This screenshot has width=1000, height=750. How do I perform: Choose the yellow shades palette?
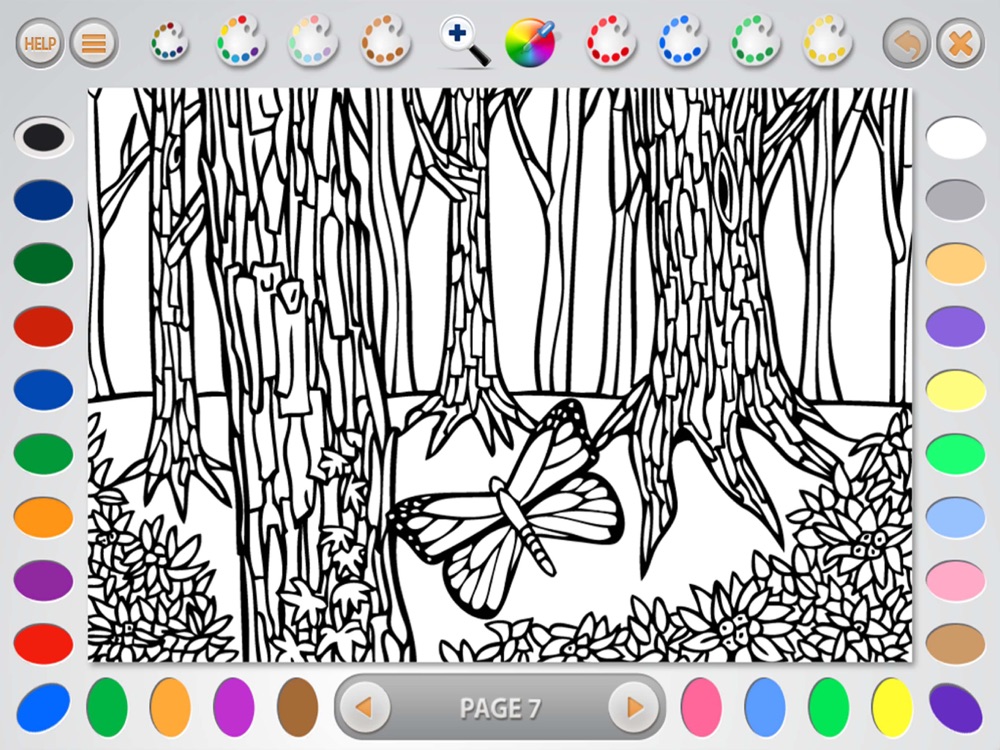point(827,41)
